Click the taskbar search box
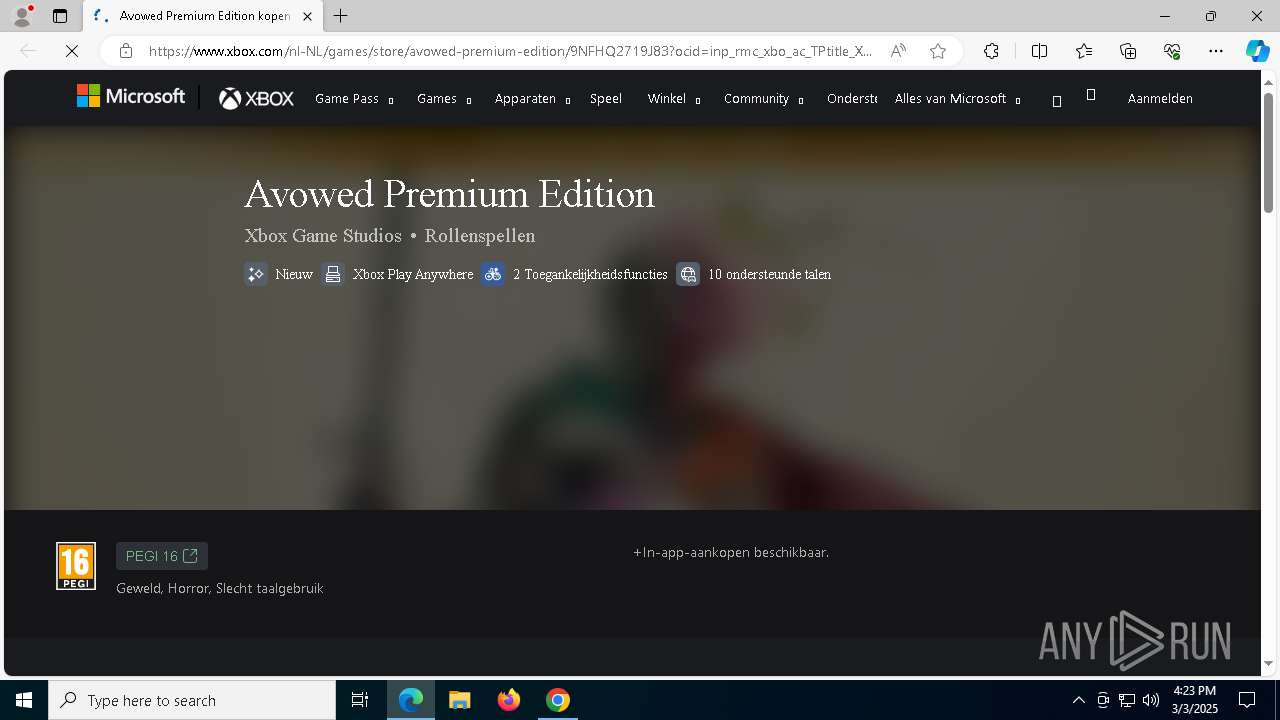The width and height of the screenshot is (1280, 720). tap(192, 700)
